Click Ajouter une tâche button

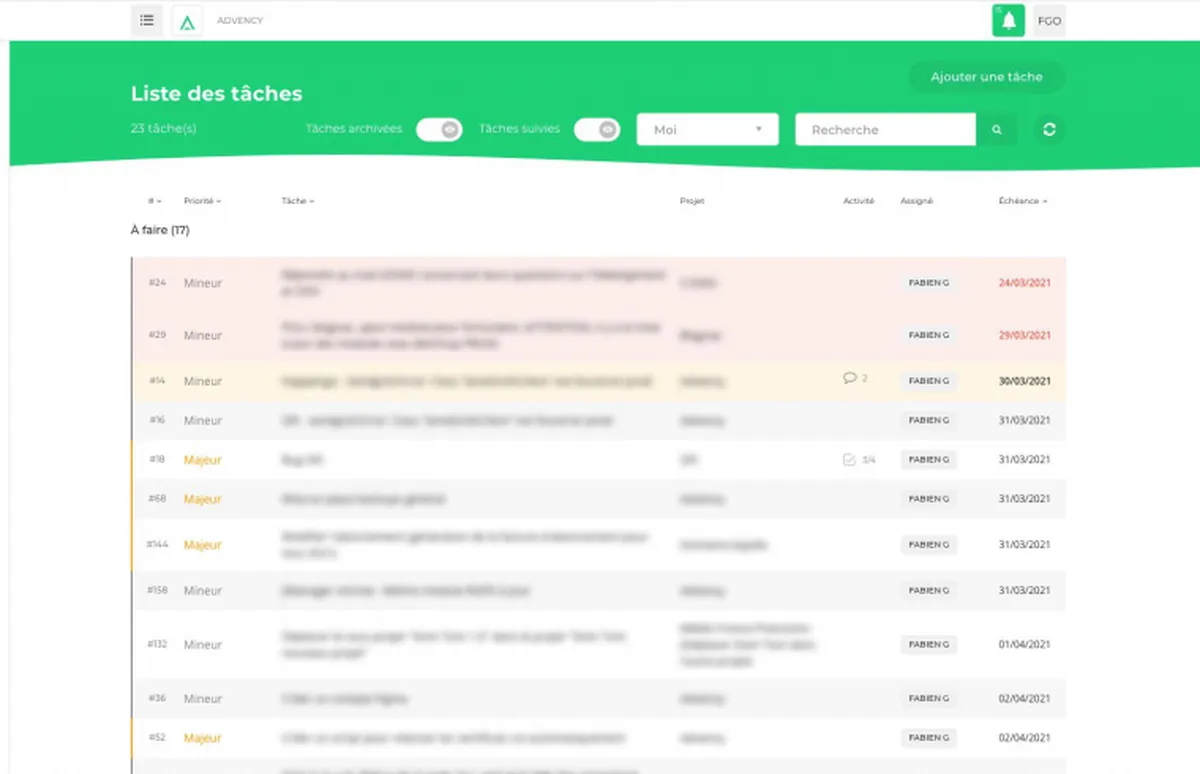click(986, 77)
